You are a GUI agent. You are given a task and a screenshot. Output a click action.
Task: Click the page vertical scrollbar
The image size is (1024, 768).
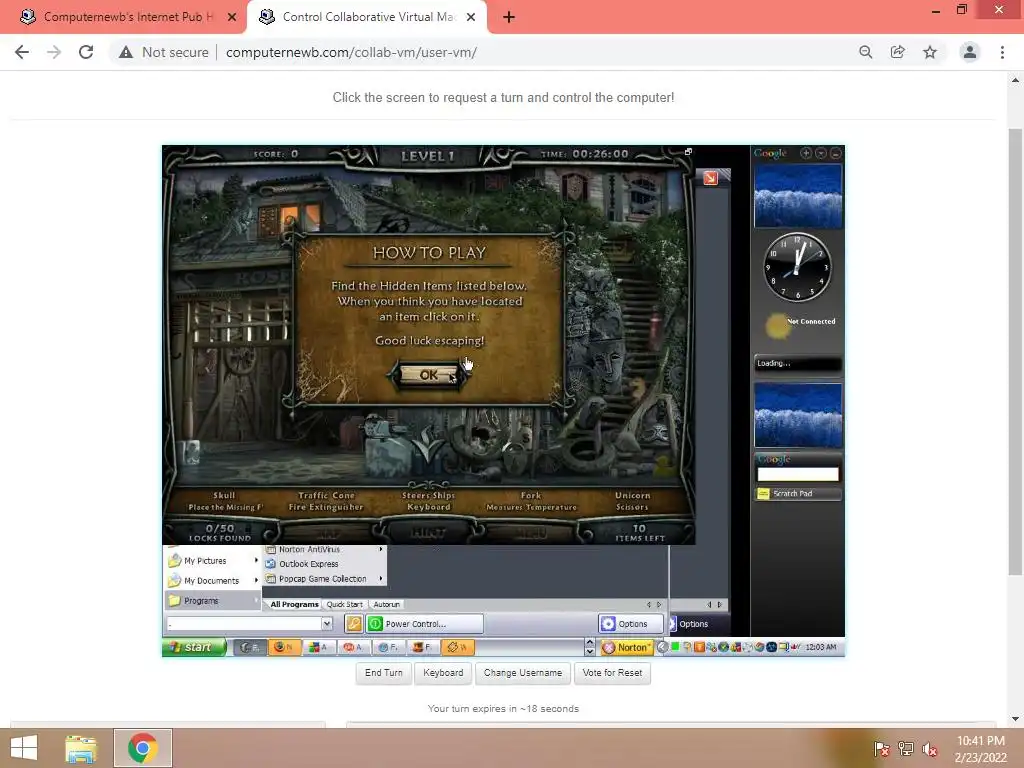(x=1015, y=351)
